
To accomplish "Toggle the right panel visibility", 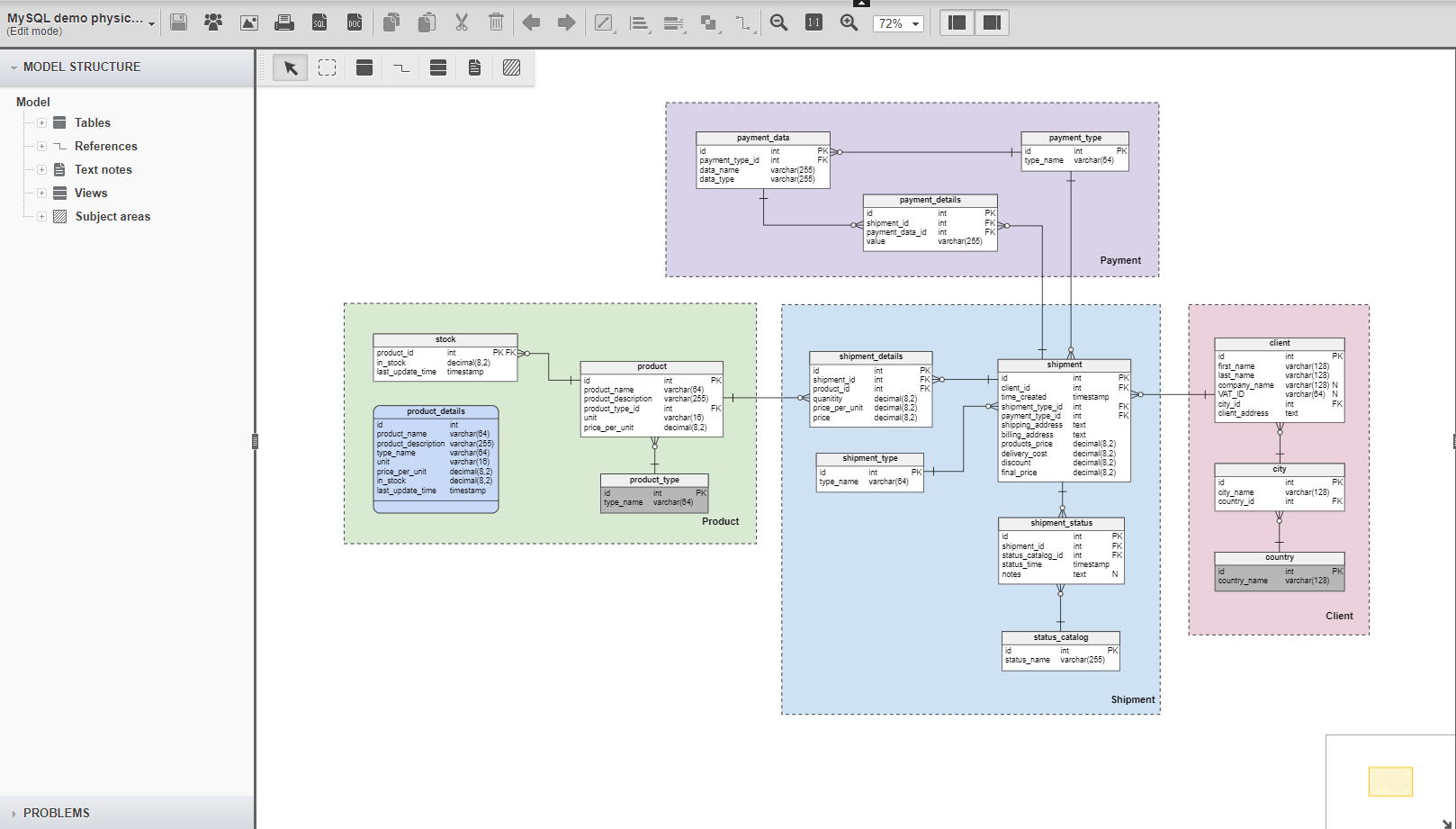I will coord(992,23).
